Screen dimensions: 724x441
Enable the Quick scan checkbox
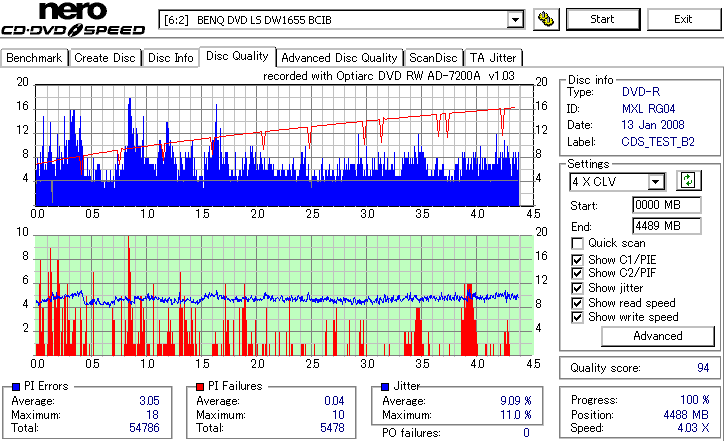(577, 243)
